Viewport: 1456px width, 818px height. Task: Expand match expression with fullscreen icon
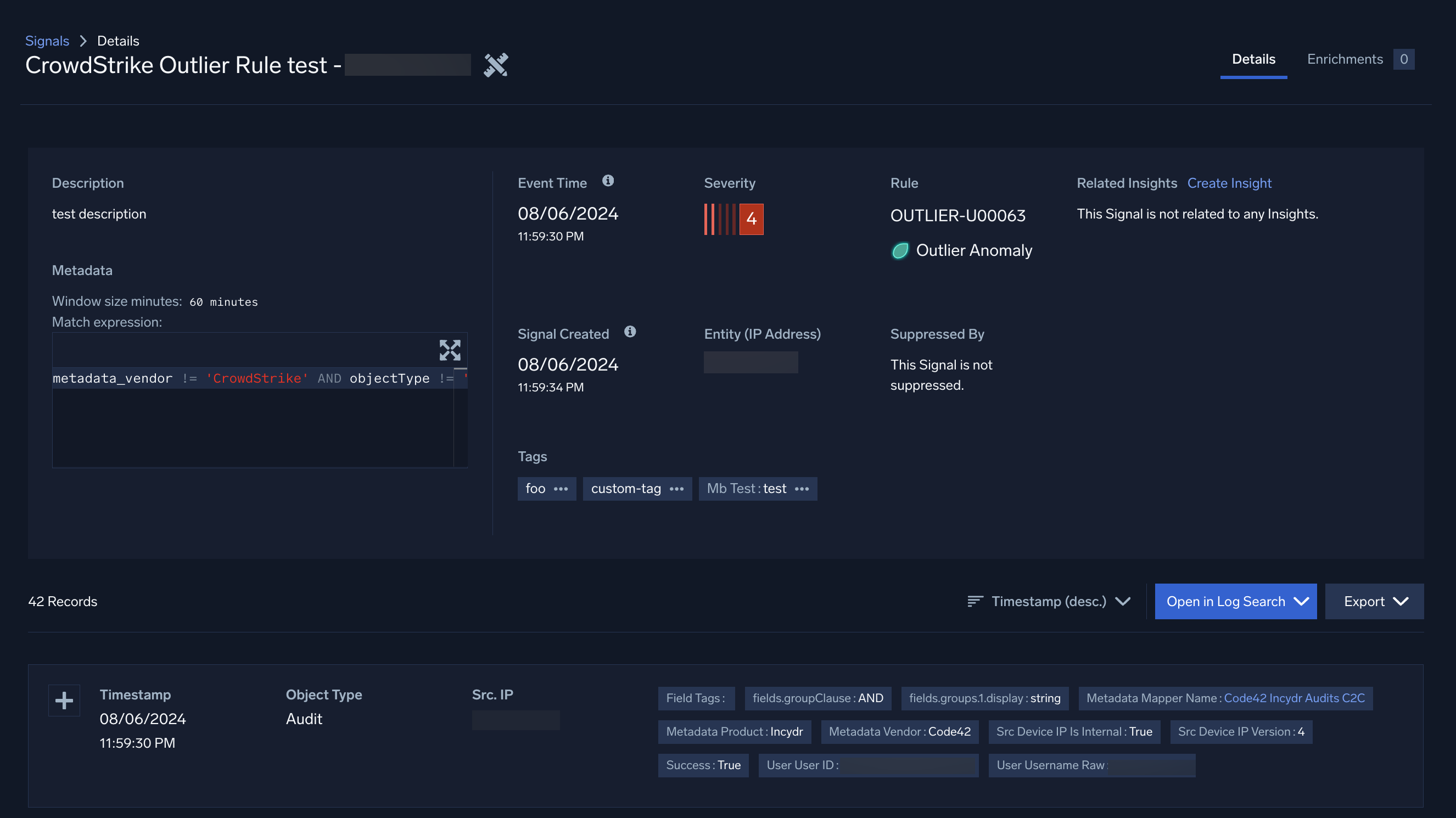click(x=450, y=350)
